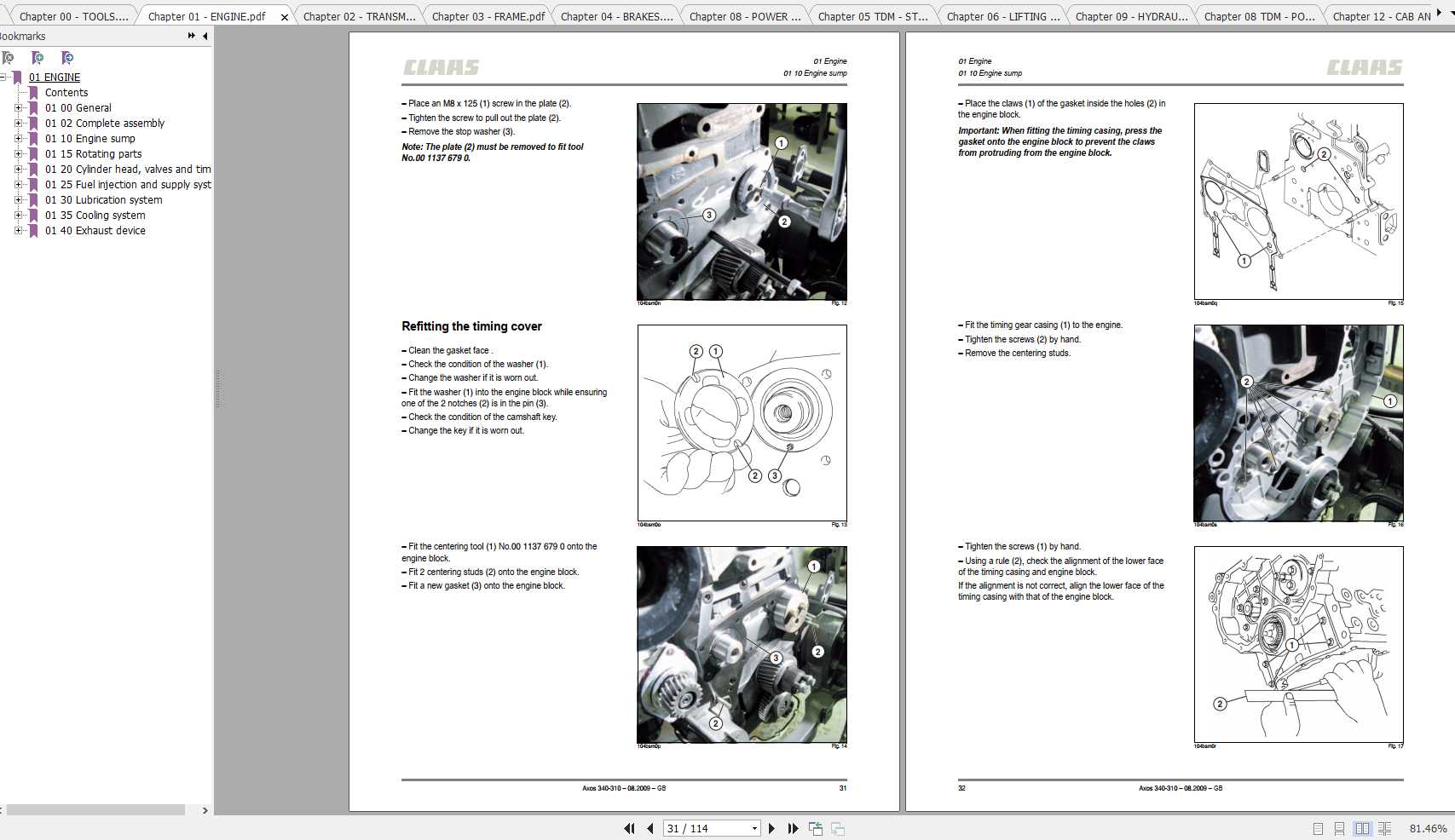Open the page number dropdown
1455x840 pixels.
pos(753,827)
